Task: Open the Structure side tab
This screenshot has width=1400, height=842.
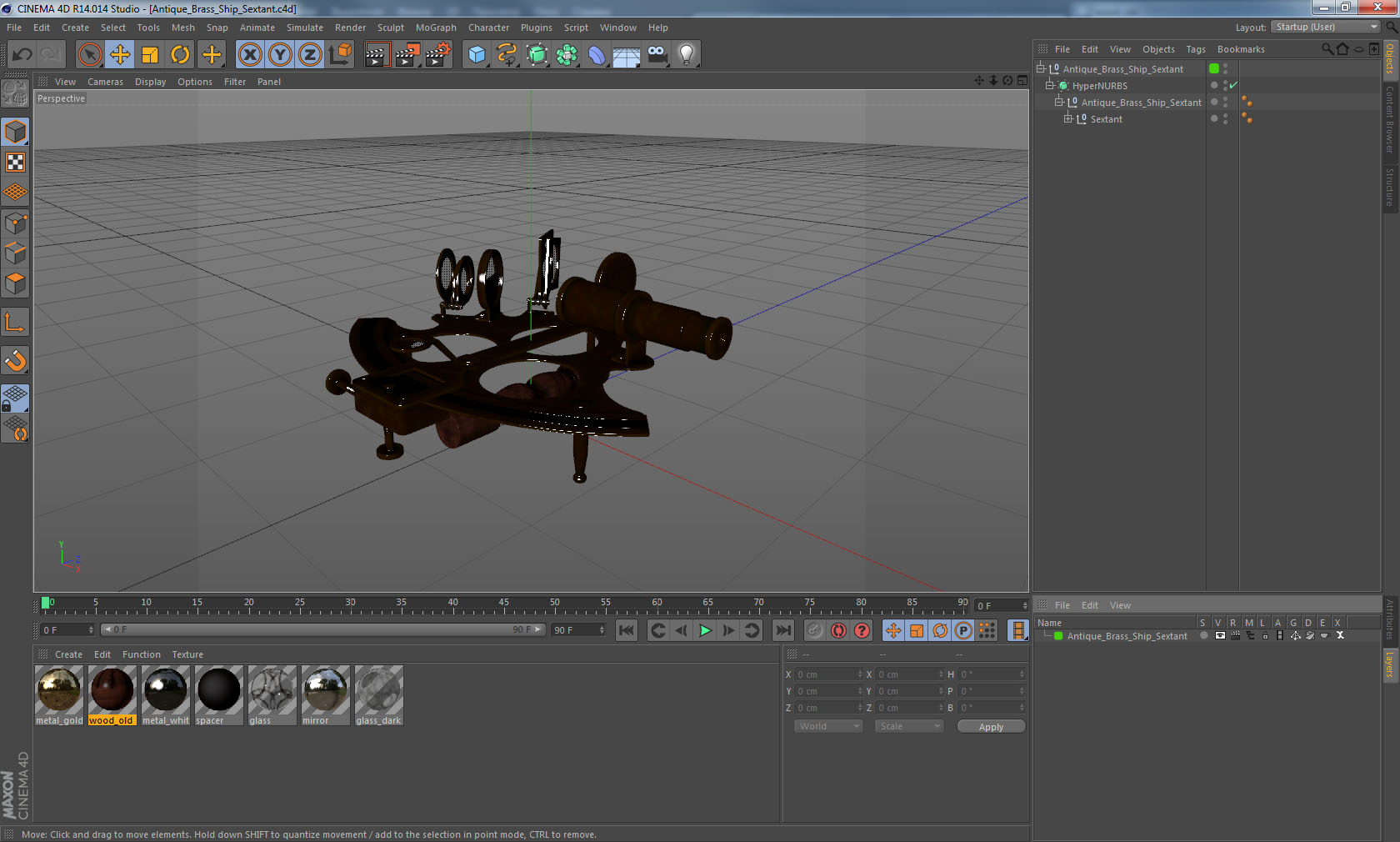Action: pyautogui.click(x=1390, y=187)
